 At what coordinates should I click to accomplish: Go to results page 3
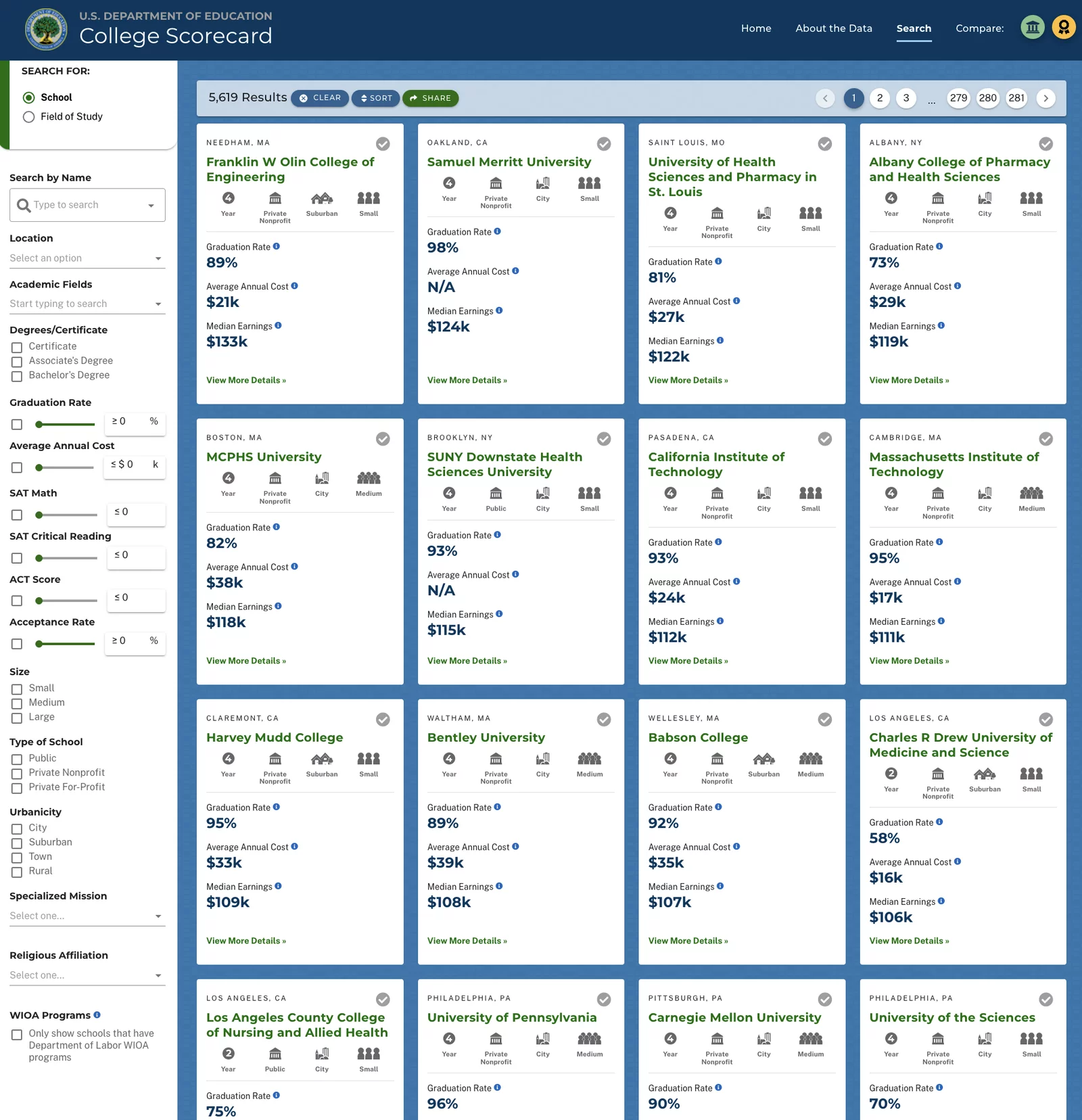906,98
